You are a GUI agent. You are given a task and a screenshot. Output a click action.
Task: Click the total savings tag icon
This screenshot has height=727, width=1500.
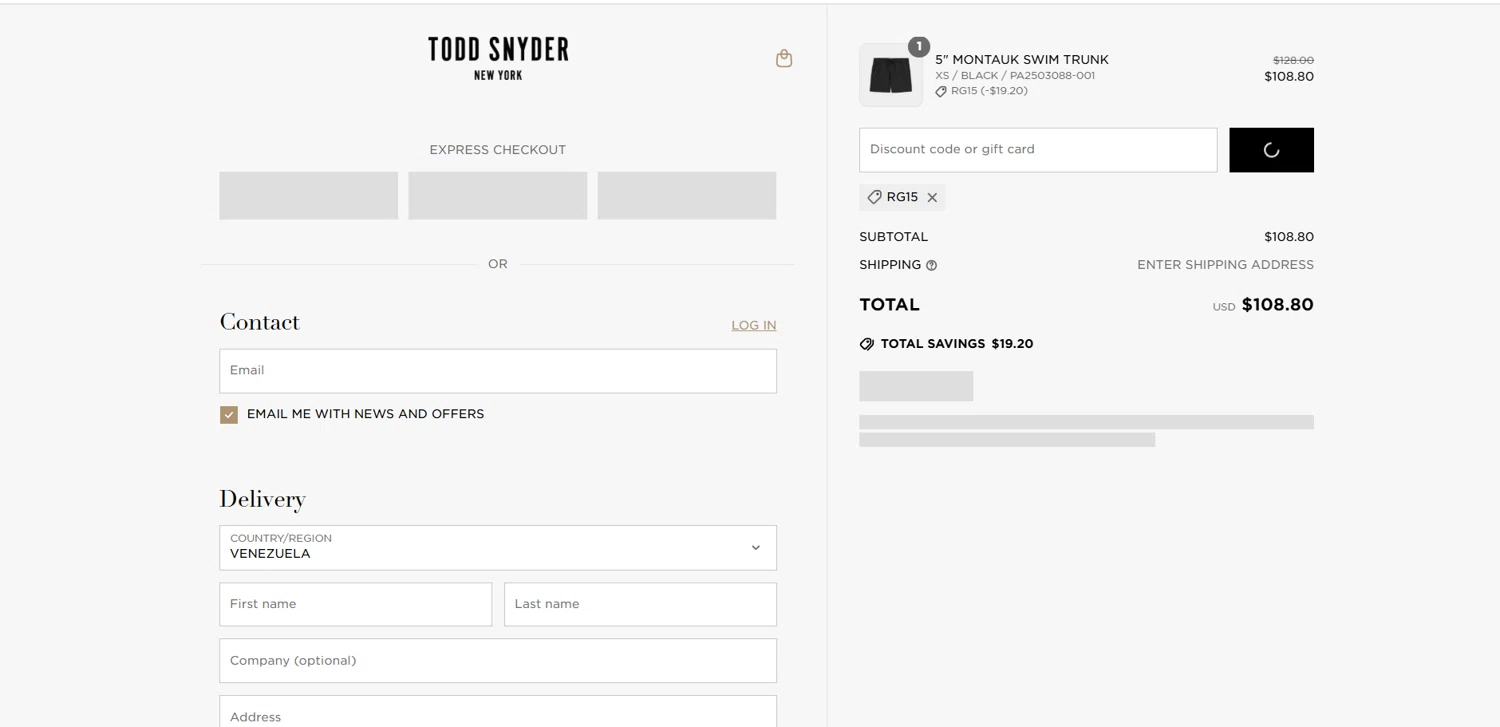tap(867, 344)
